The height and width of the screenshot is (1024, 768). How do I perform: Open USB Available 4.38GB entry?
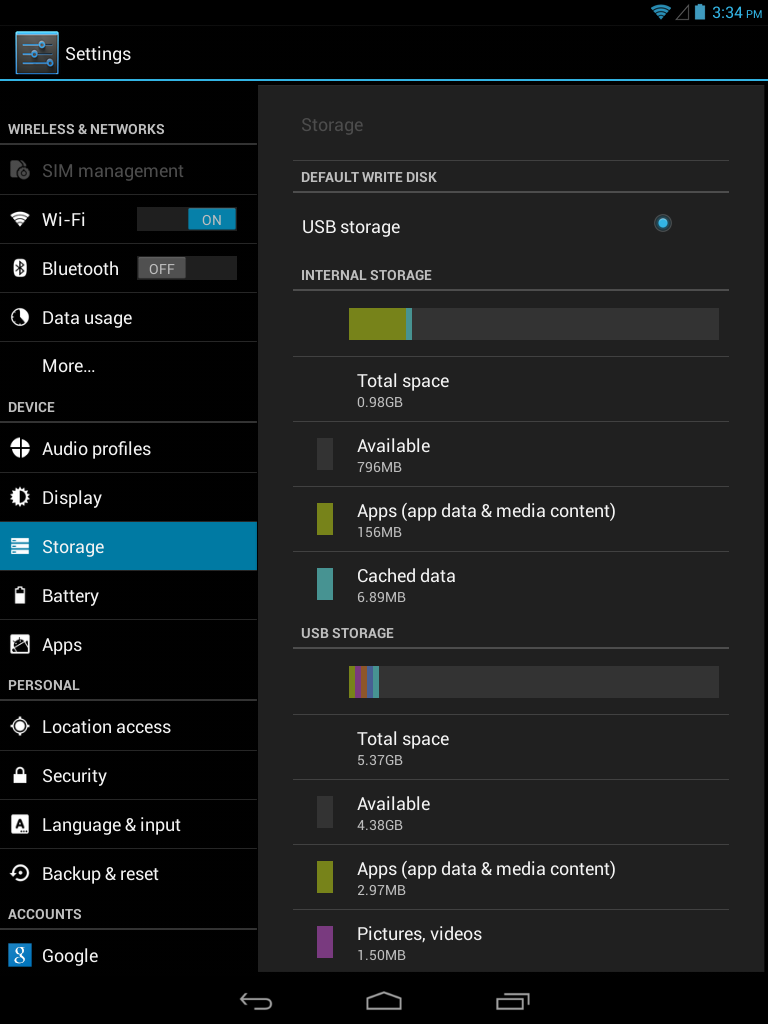tap(511, 812)
